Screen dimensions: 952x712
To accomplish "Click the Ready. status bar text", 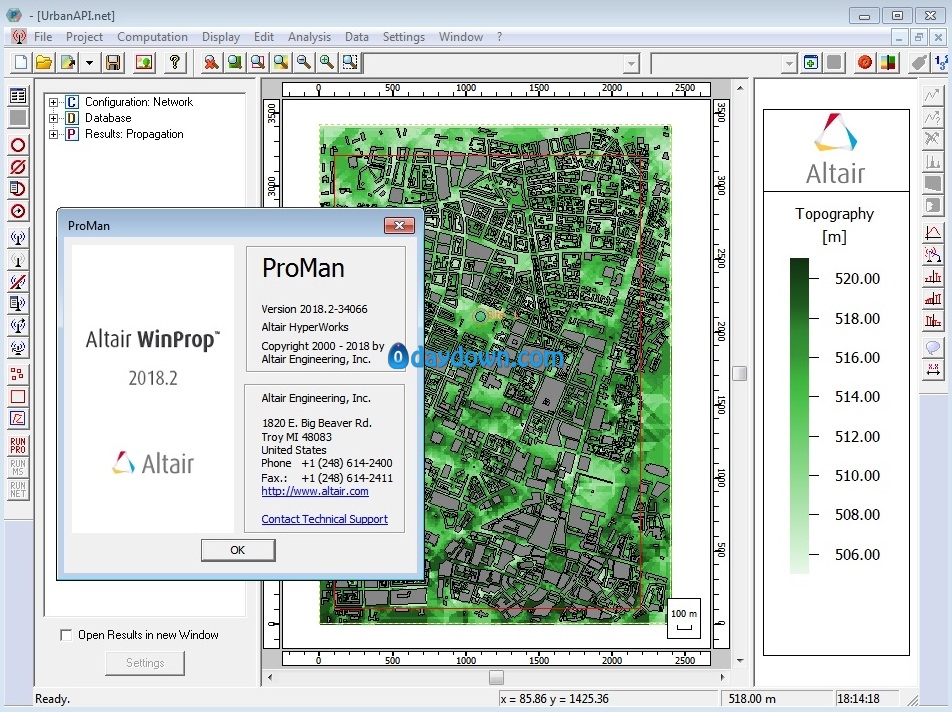I will (52, 699).
